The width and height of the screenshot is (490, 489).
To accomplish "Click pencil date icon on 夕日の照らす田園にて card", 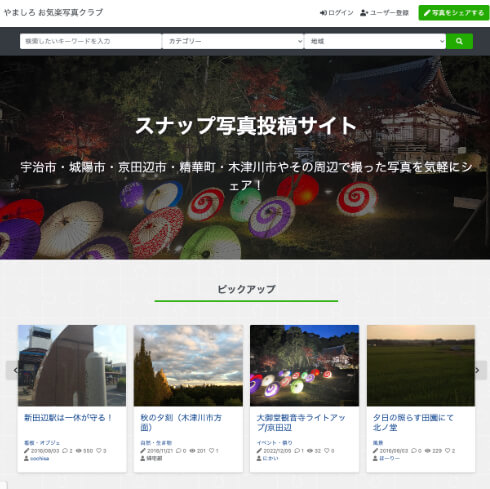I will 376,451.
